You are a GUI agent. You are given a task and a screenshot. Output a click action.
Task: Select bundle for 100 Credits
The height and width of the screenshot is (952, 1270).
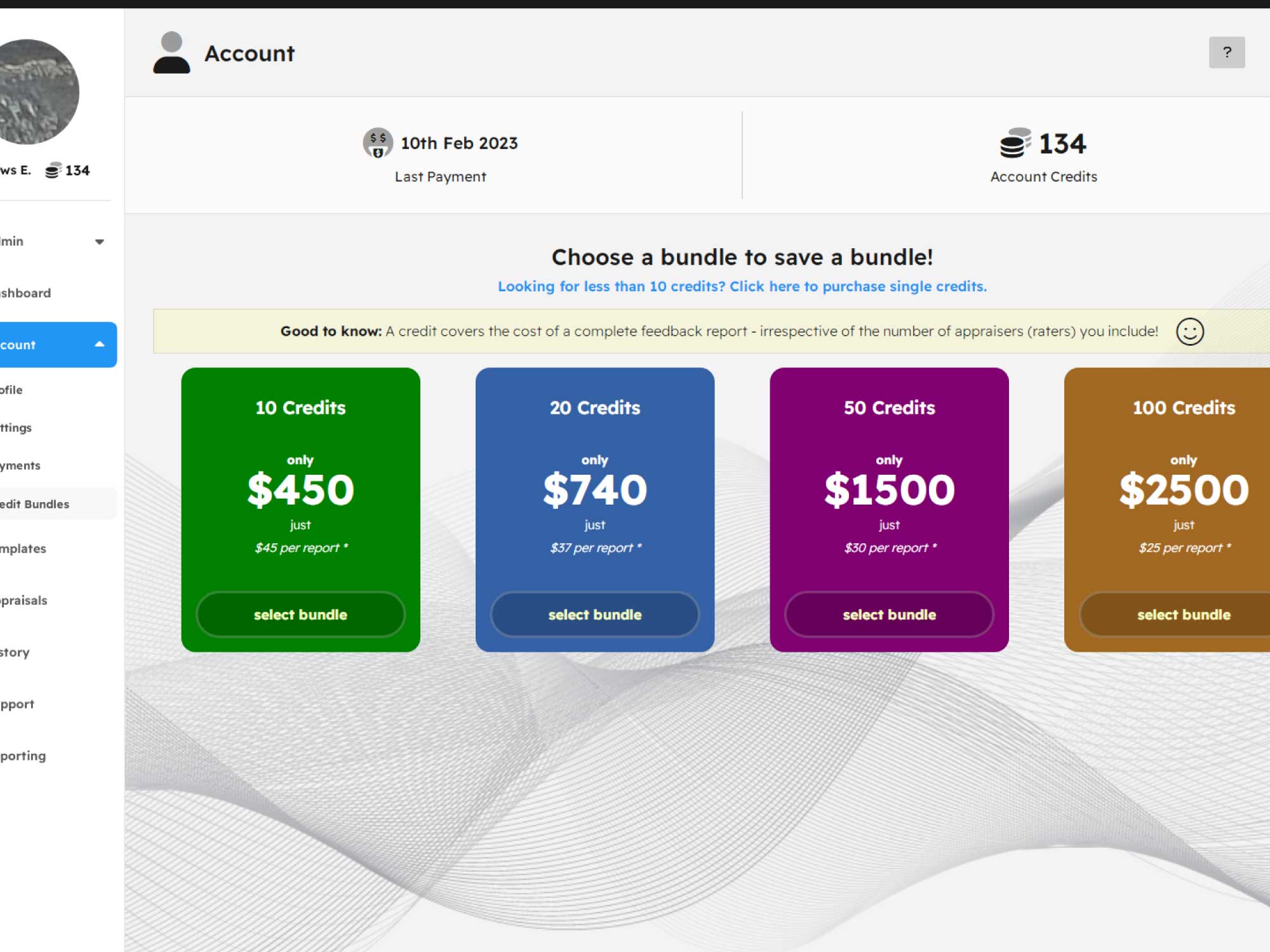[x=1183, y=614]
